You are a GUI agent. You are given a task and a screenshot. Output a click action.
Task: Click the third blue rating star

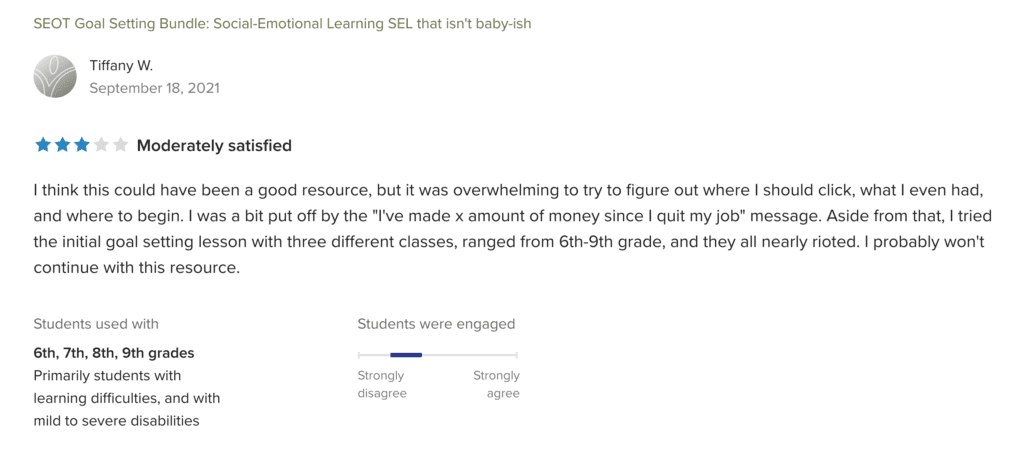pos(81,145)
